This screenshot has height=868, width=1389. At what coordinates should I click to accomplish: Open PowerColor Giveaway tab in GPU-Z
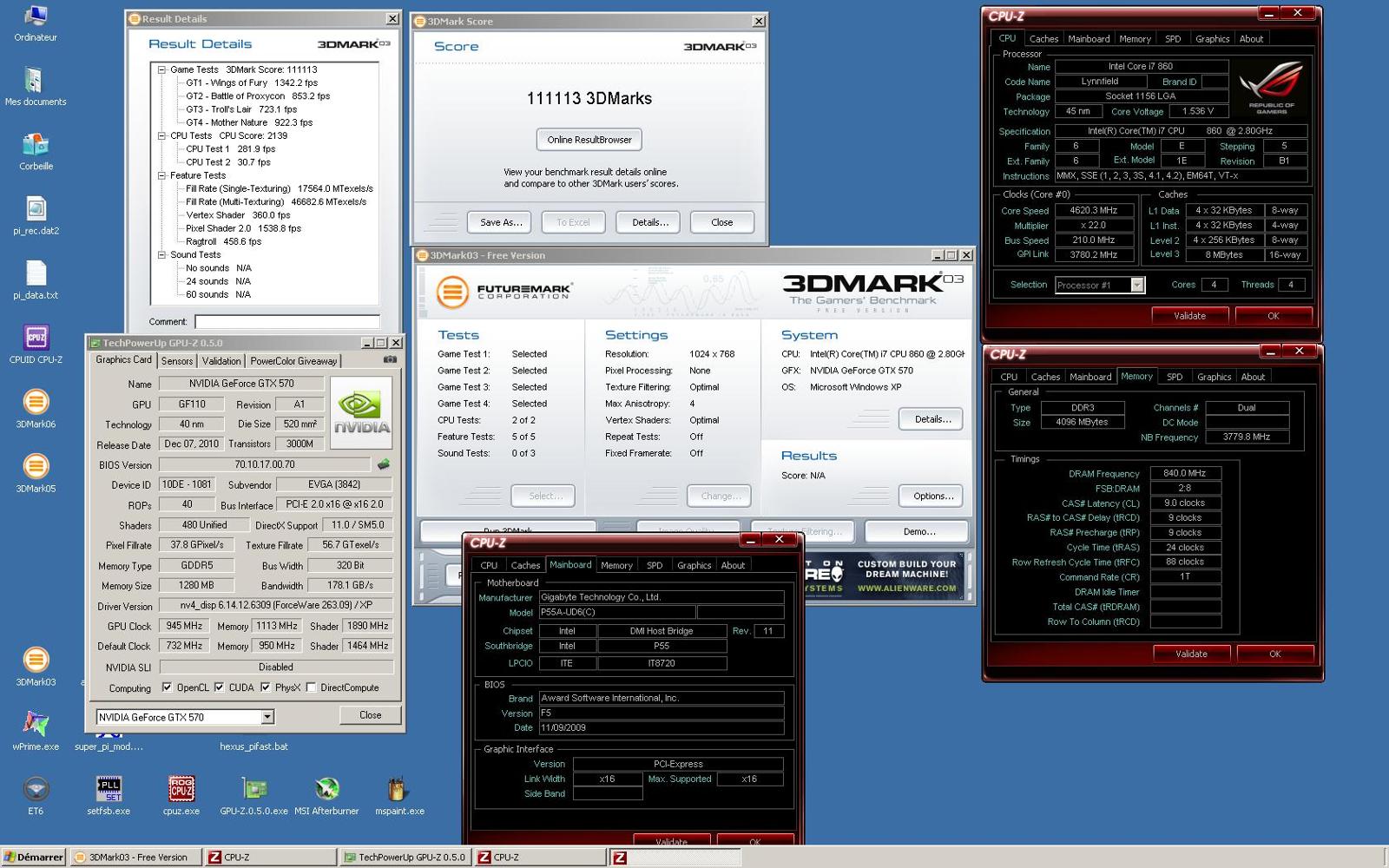pyautogui.click(x=293, y=361)
